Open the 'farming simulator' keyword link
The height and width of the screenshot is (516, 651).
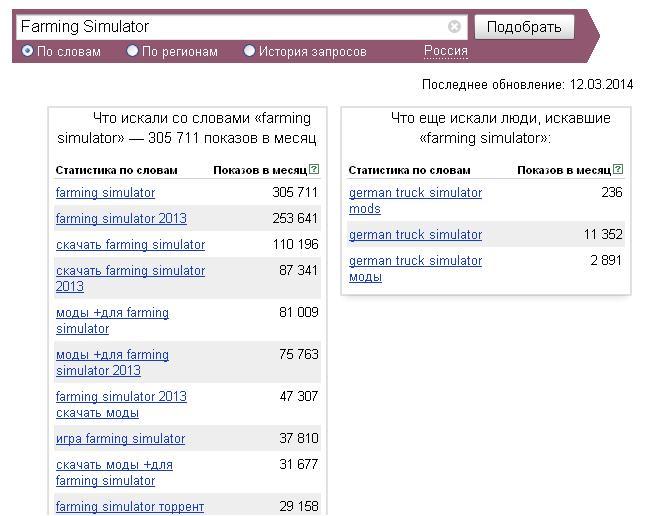[105, 193]
